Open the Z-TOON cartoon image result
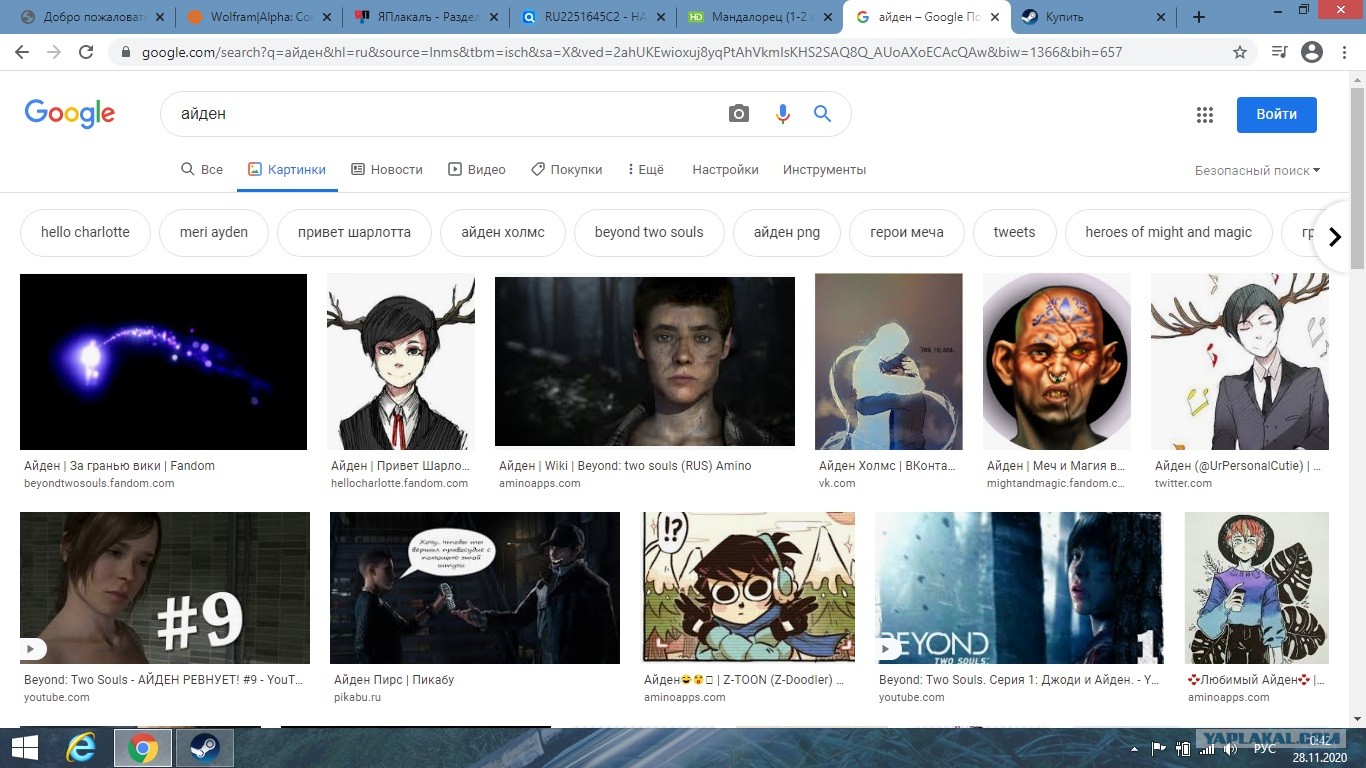The width and height of the screenshot is (1366, 768). point(747,588)
